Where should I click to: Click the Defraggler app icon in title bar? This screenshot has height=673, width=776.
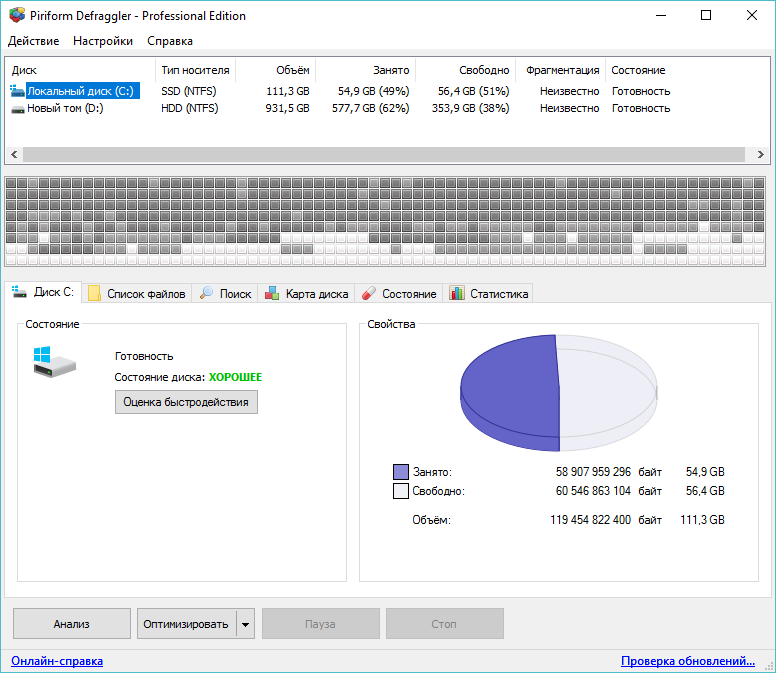(x=17, y=16)
